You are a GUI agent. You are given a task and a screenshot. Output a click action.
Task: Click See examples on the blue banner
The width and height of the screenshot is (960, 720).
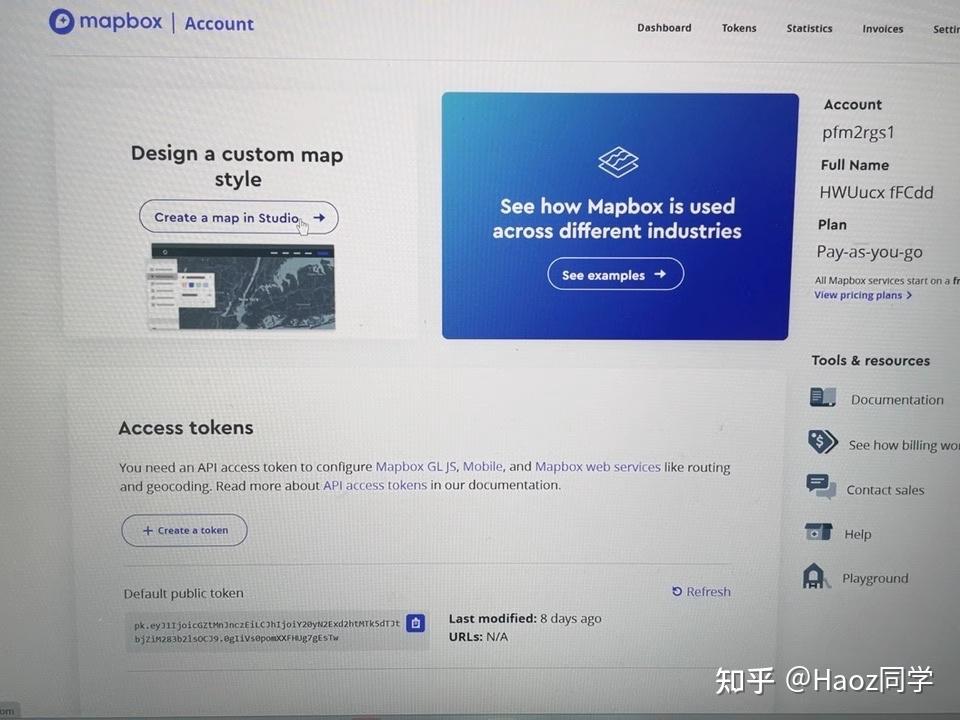click(x=615, y=273)
